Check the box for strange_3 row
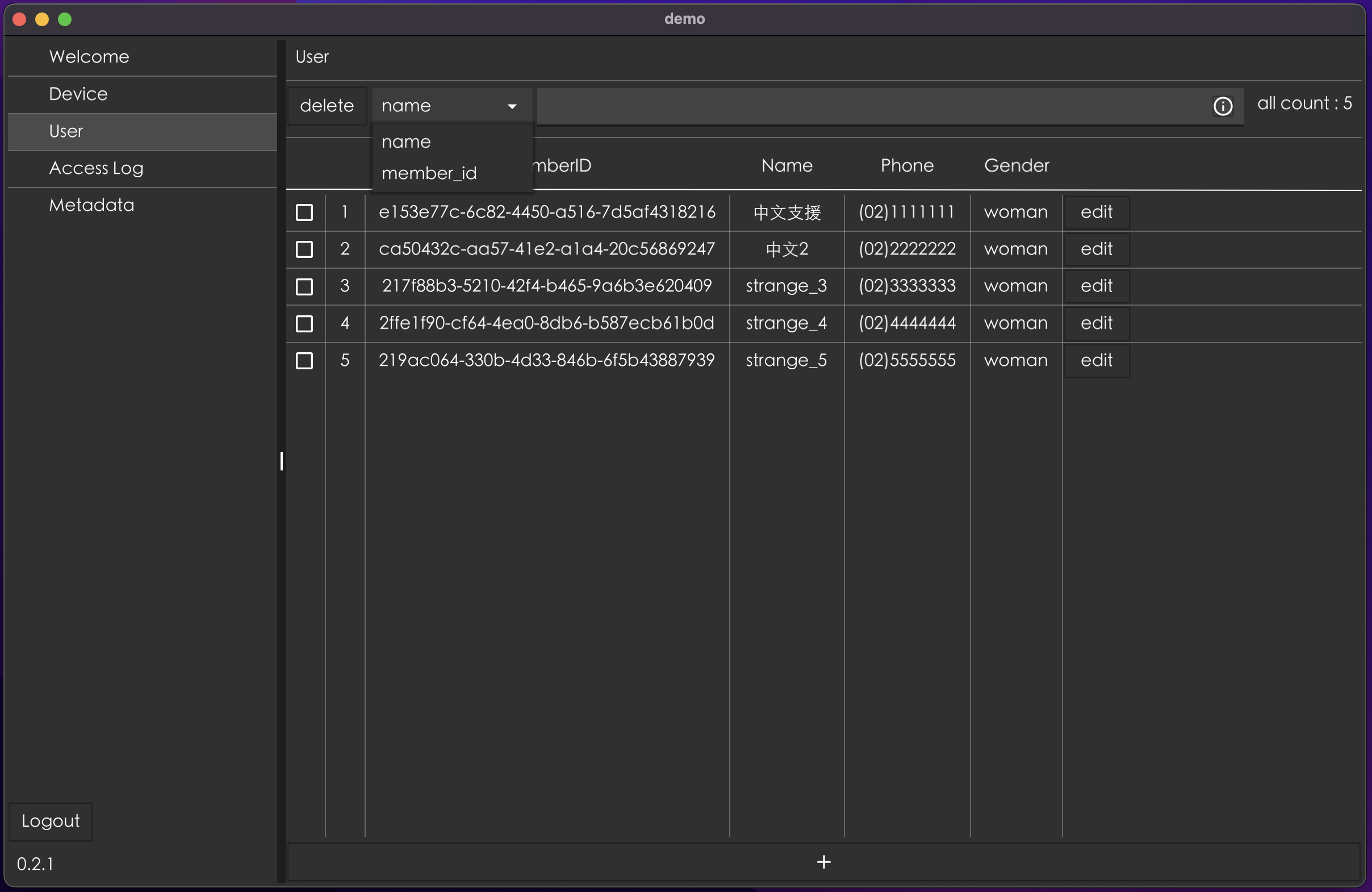1372x892 pixels. pos(304,286)
